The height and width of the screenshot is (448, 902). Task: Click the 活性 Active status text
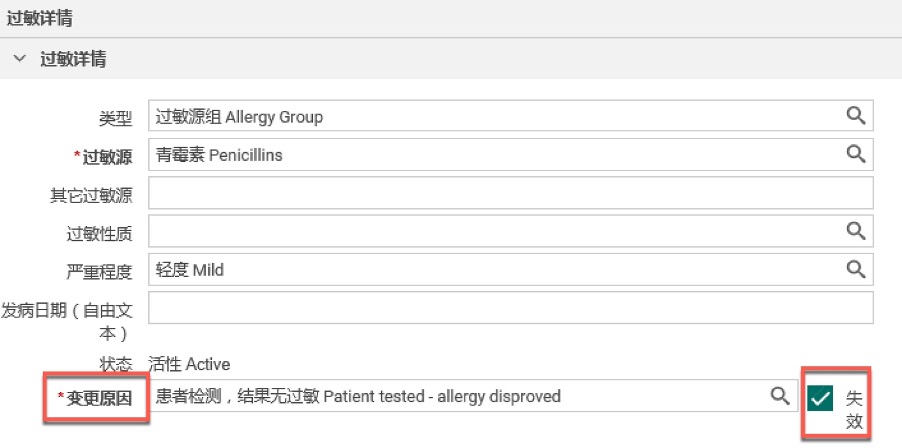pos(189,364)
